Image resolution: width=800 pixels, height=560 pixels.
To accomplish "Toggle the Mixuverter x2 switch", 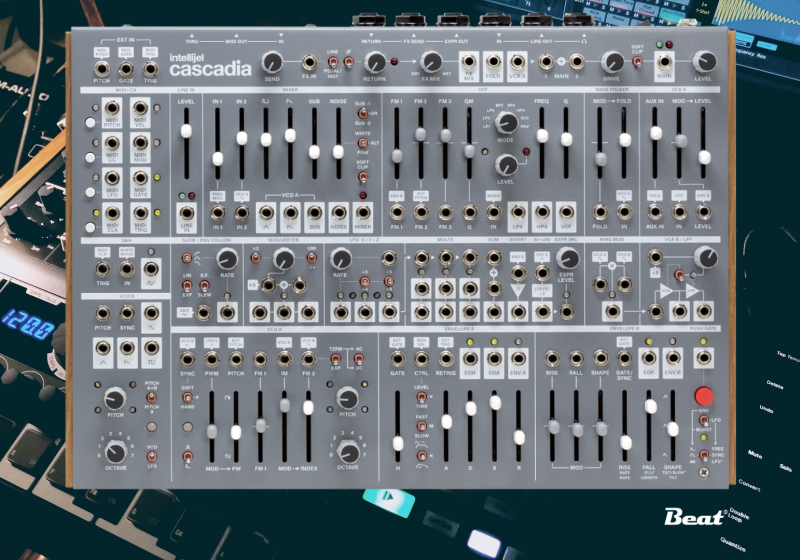I will (256, 258).
